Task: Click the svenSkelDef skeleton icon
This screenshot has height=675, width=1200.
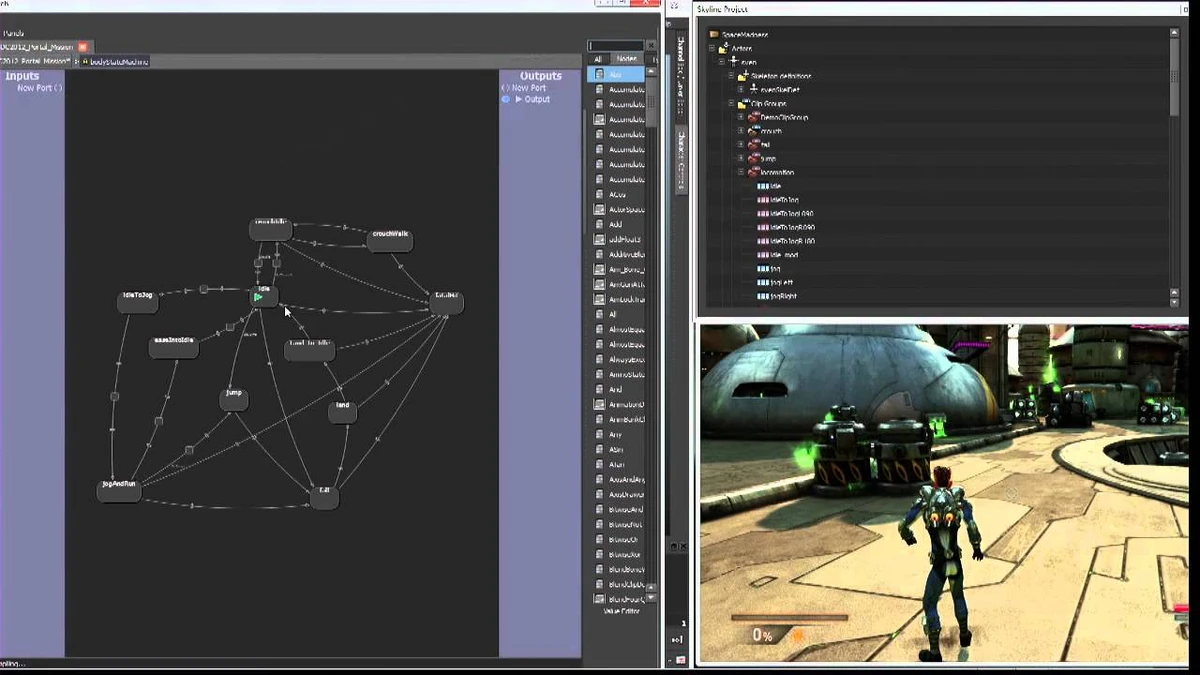Action: [752, 90]
